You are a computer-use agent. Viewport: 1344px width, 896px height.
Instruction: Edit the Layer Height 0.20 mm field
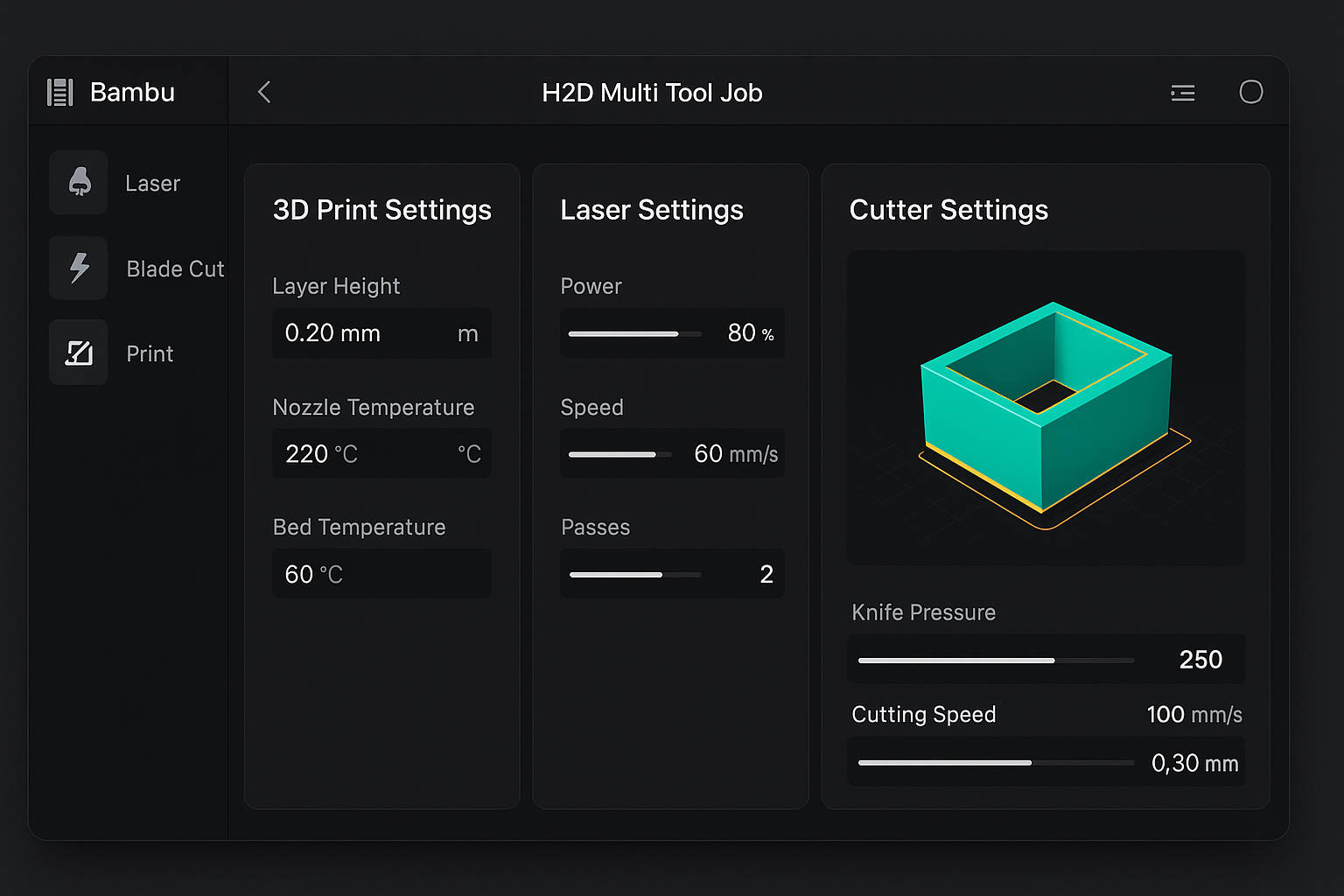coord(381,333)
